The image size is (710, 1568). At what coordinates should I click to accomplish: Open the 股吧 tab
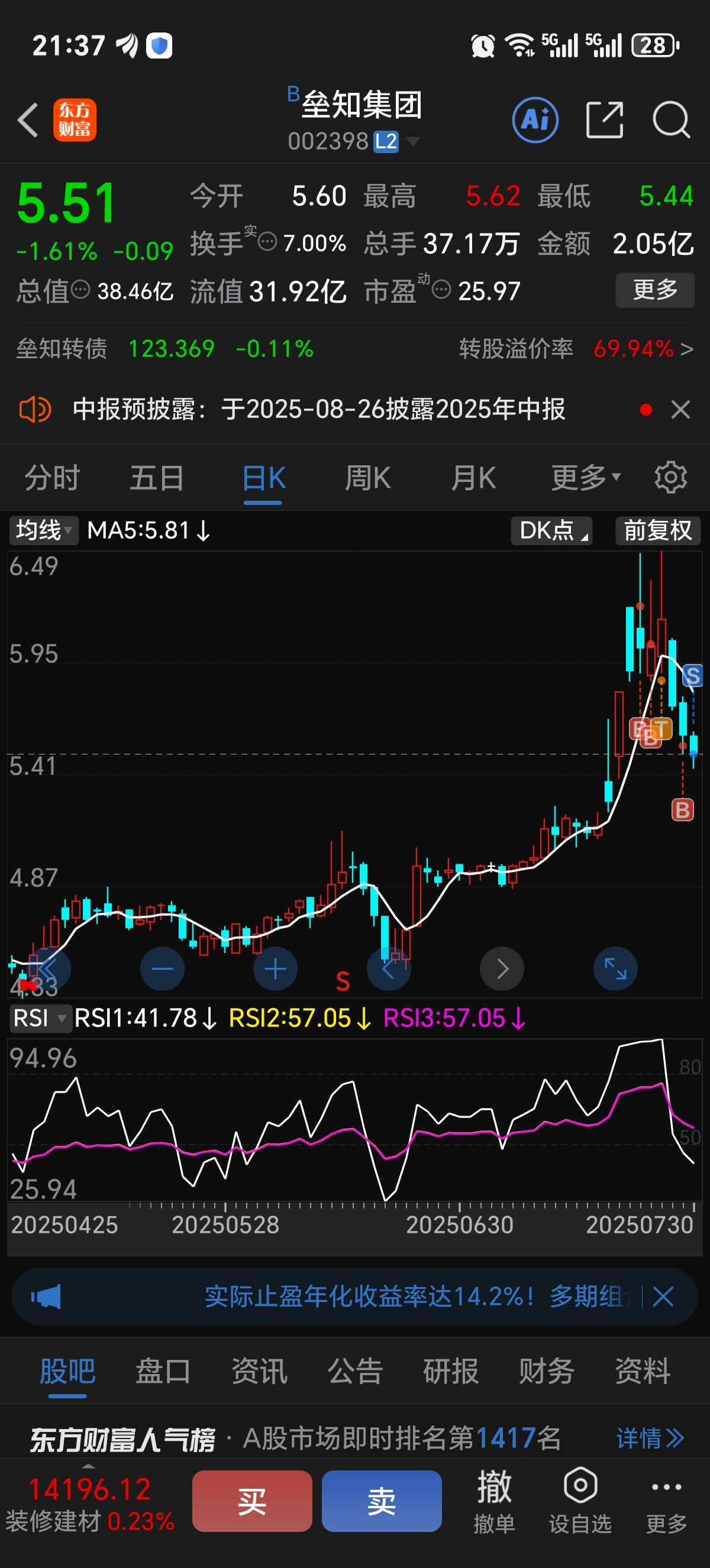point(67,1371)
